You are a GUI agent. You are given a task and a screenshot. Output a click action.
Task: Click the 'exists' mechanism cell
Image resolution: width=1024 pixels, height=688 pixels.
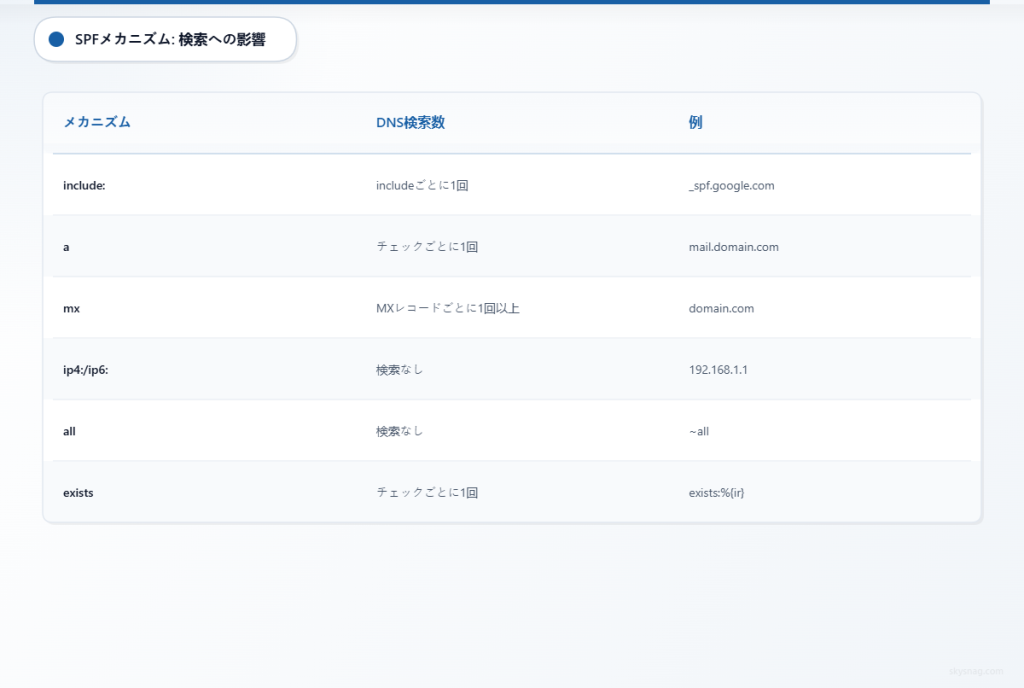(x=78, y=493)
